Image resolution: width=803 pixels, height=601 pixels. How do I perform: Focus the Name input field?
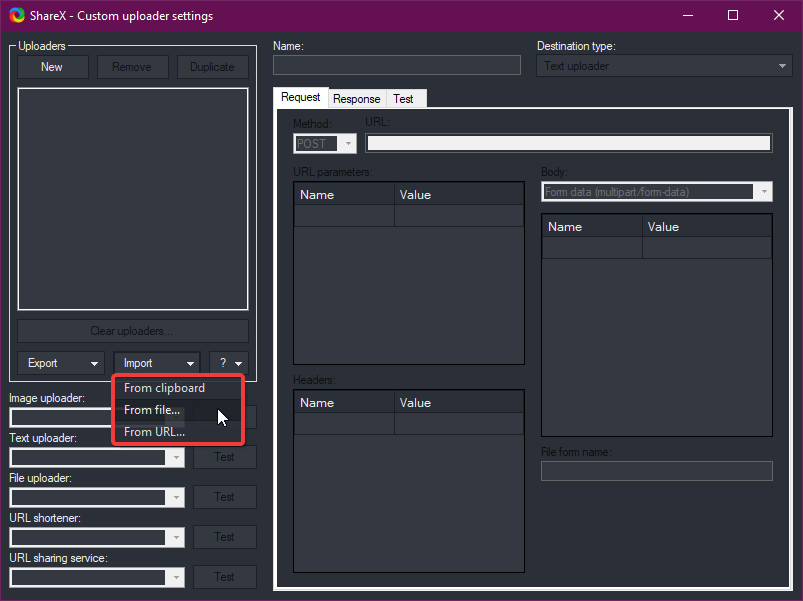[x=397, y=66]
